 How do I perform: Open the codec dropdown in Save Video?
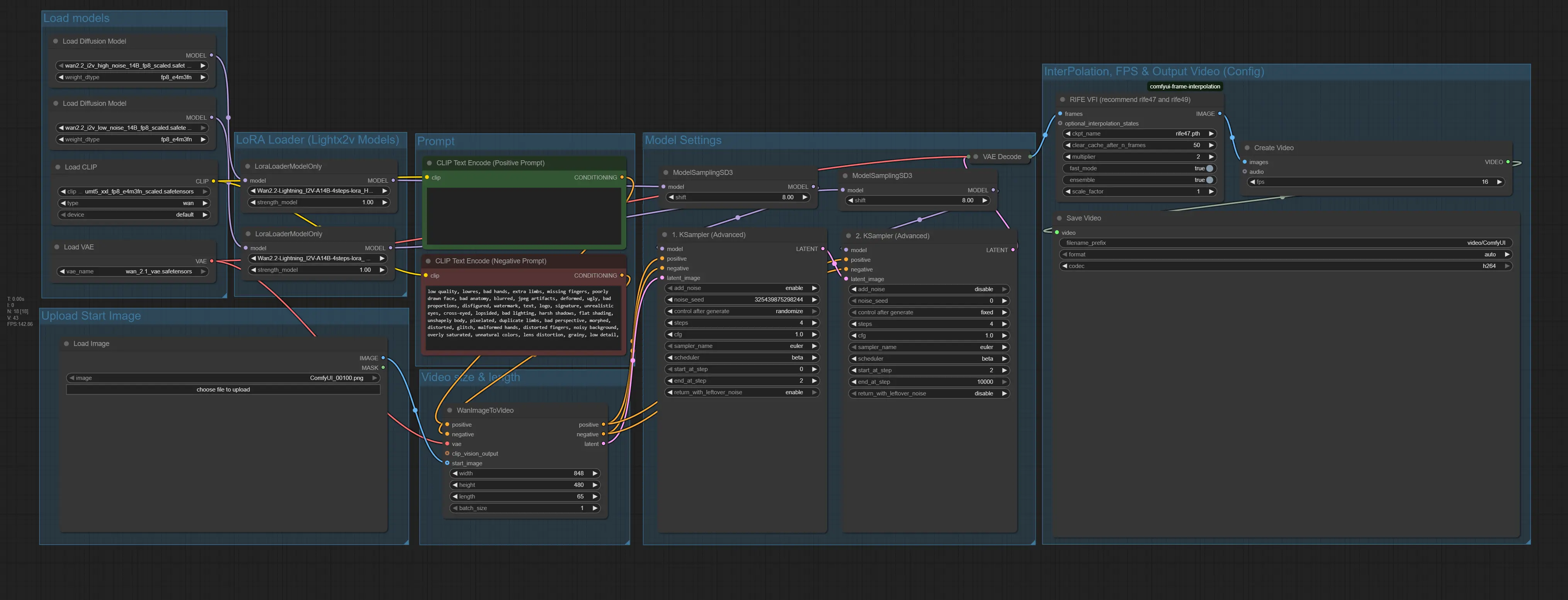(x=1286, y=266)
